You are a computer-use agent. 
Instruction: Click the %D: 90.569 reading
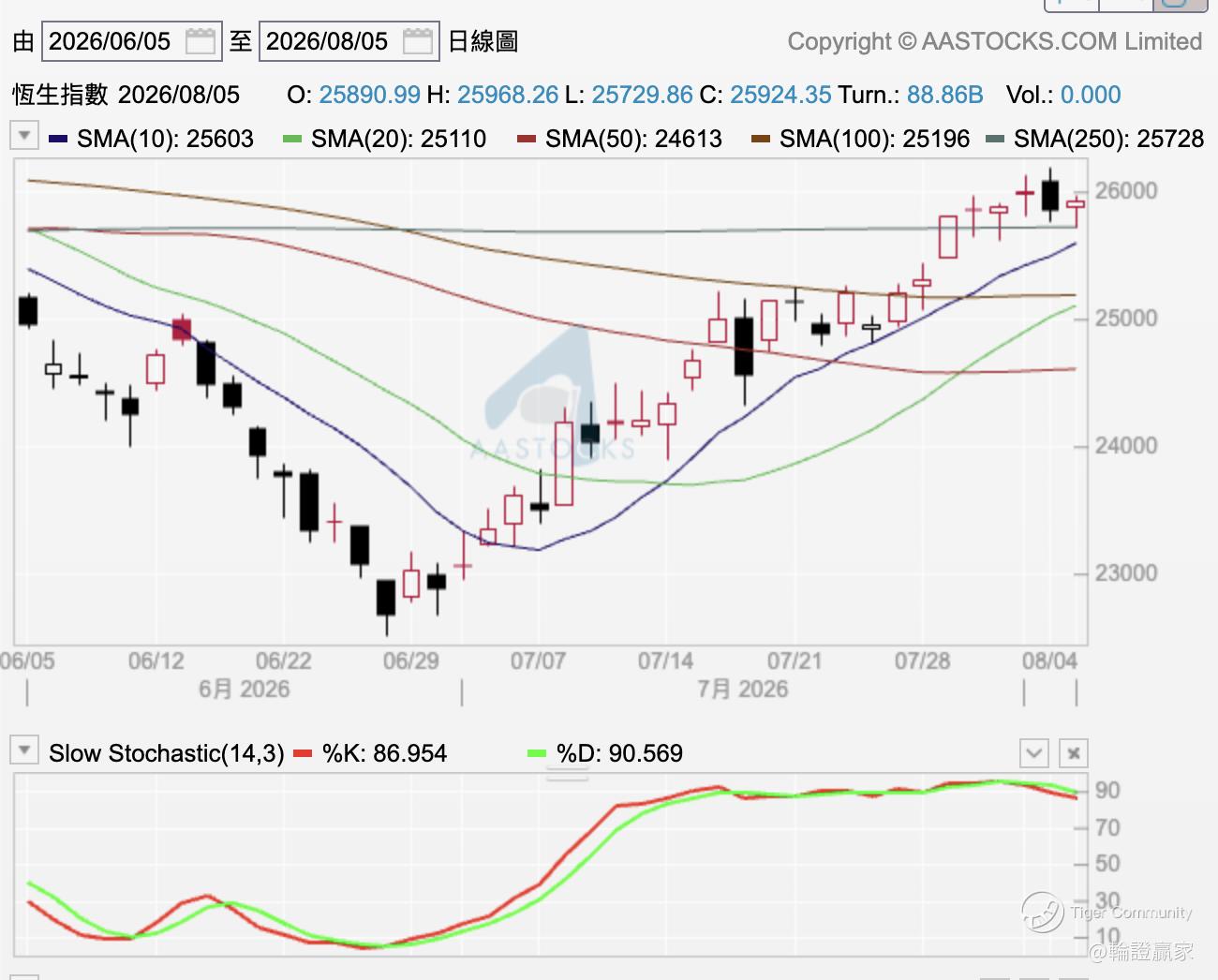pos(619,753)
